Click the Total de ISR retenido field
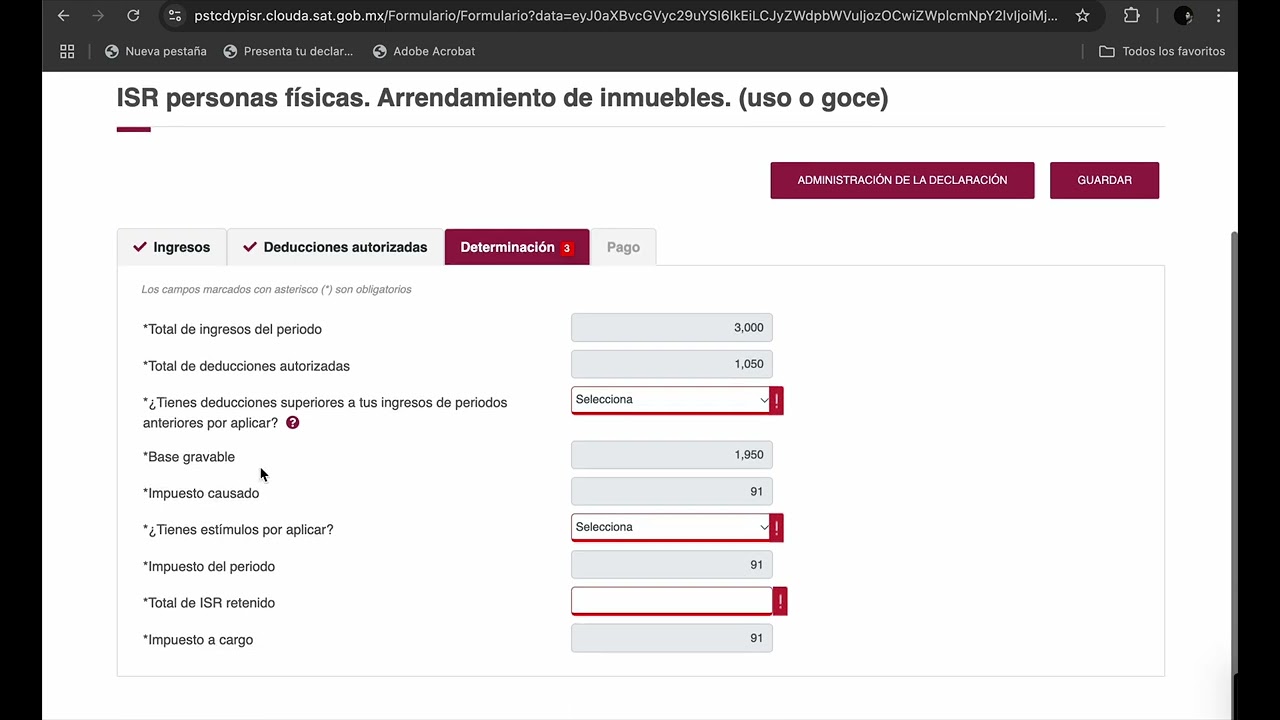 pos(672,601)
